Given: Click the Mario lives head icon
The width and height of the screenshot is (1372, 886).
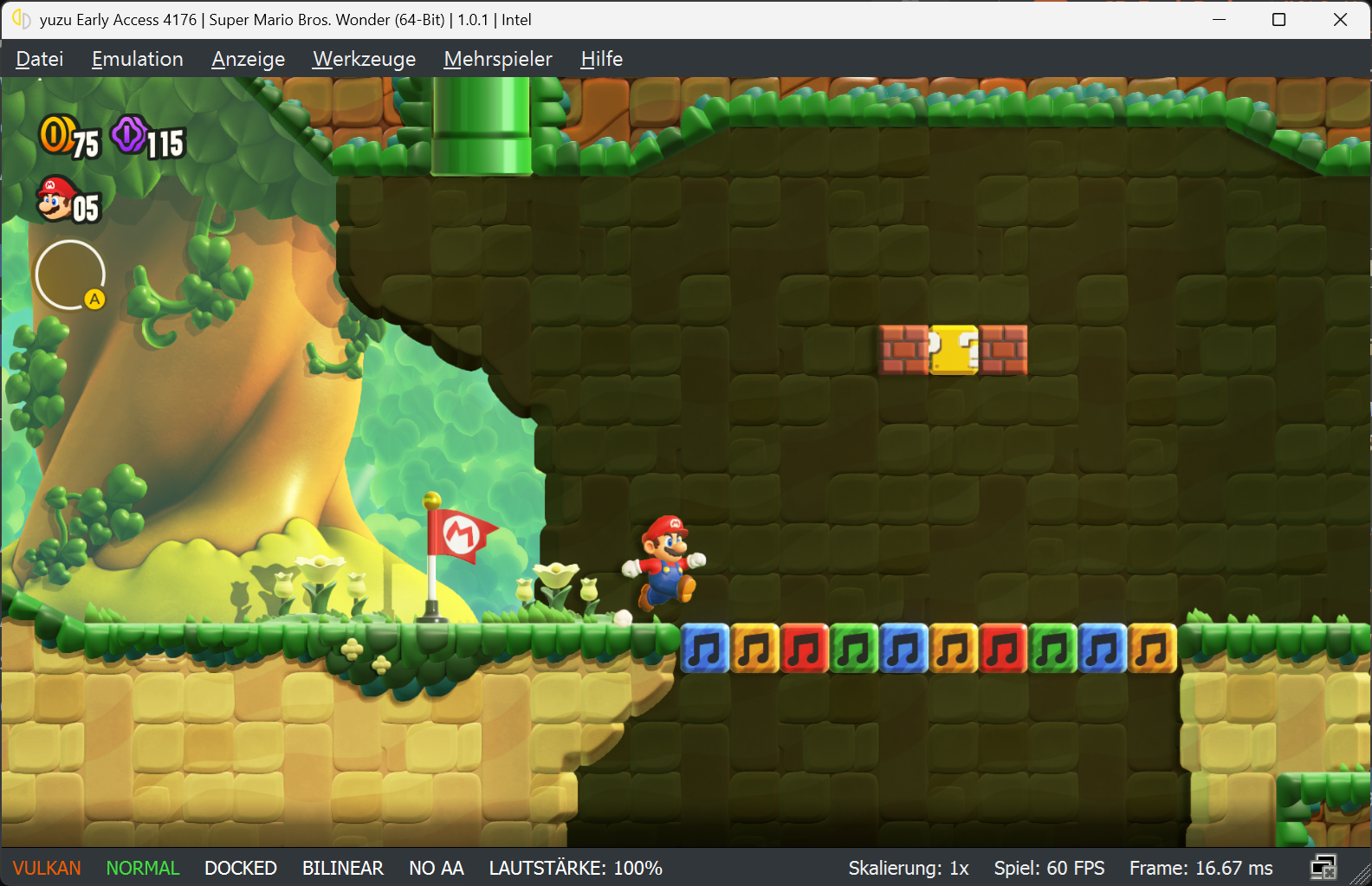Looking at the screenshot, I should pos(55,198).
